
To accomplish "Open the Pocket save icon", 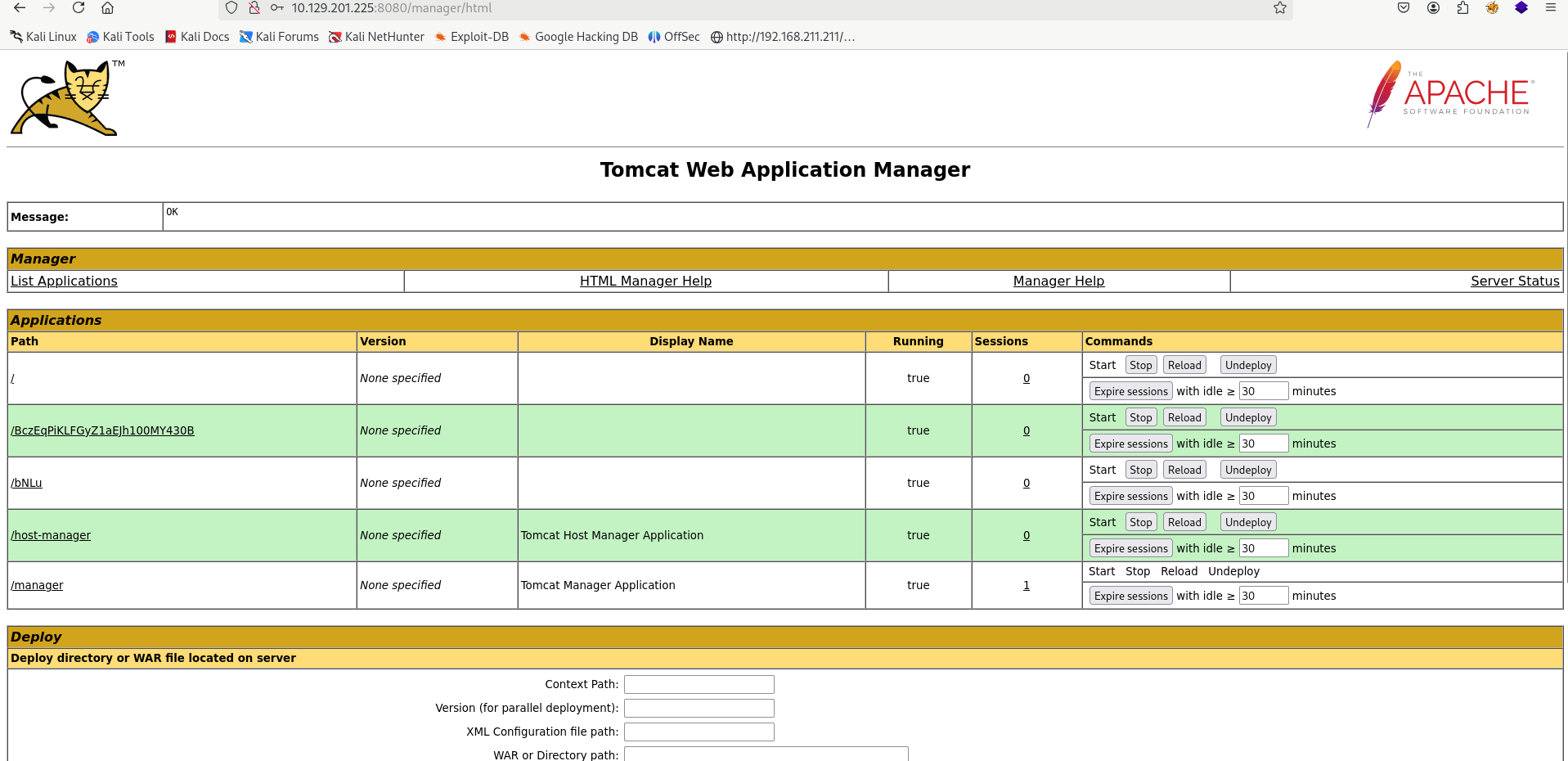I will 1404,8.
